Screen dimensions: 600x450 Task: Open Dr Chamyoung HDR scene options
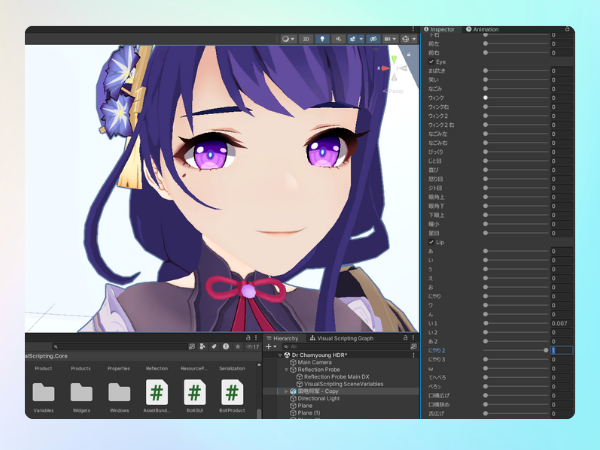[x=413, y=355]
